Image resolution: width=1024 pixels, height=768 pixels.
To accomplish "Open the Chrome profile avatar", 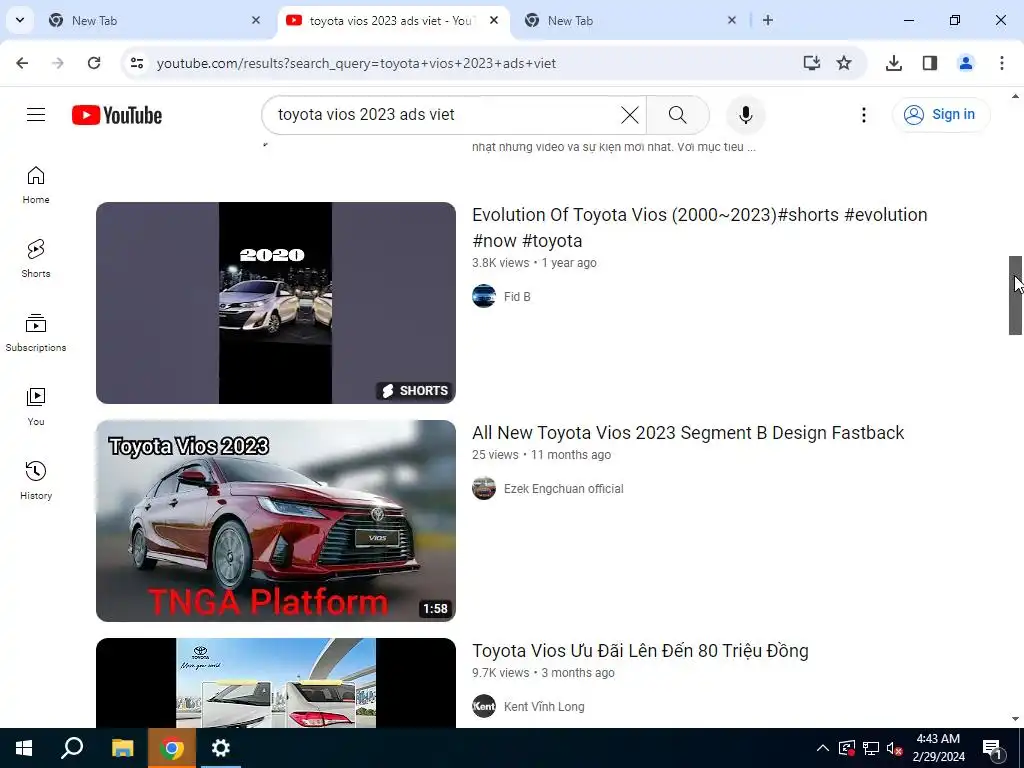I will click(965, 63).
